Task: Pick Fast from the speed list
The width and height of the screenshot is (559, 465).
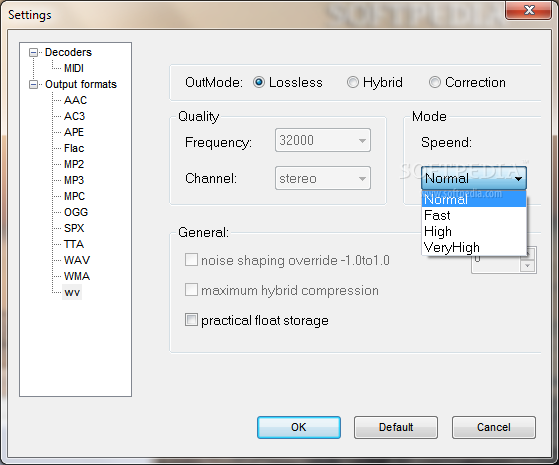Action: tap(474, 215)
